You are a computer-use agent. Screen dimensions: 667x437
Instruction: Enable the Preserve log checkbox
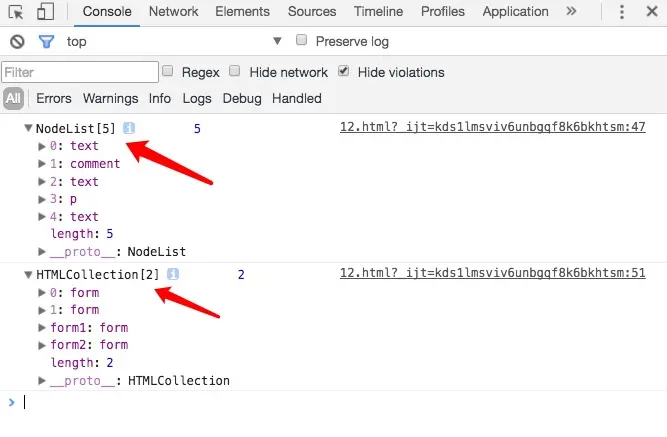click(301, 40)
